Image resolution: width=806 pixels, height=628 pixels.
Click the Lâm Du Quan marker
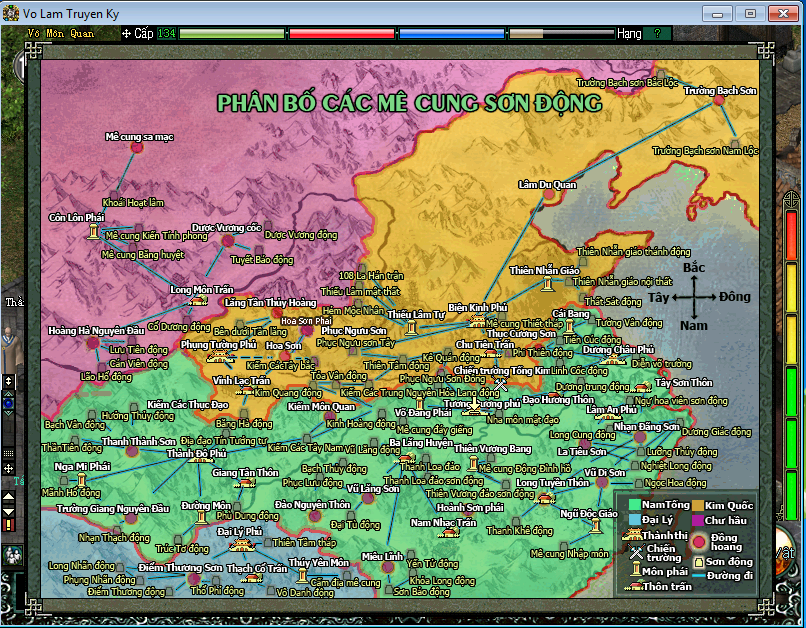tap(549, 195)
